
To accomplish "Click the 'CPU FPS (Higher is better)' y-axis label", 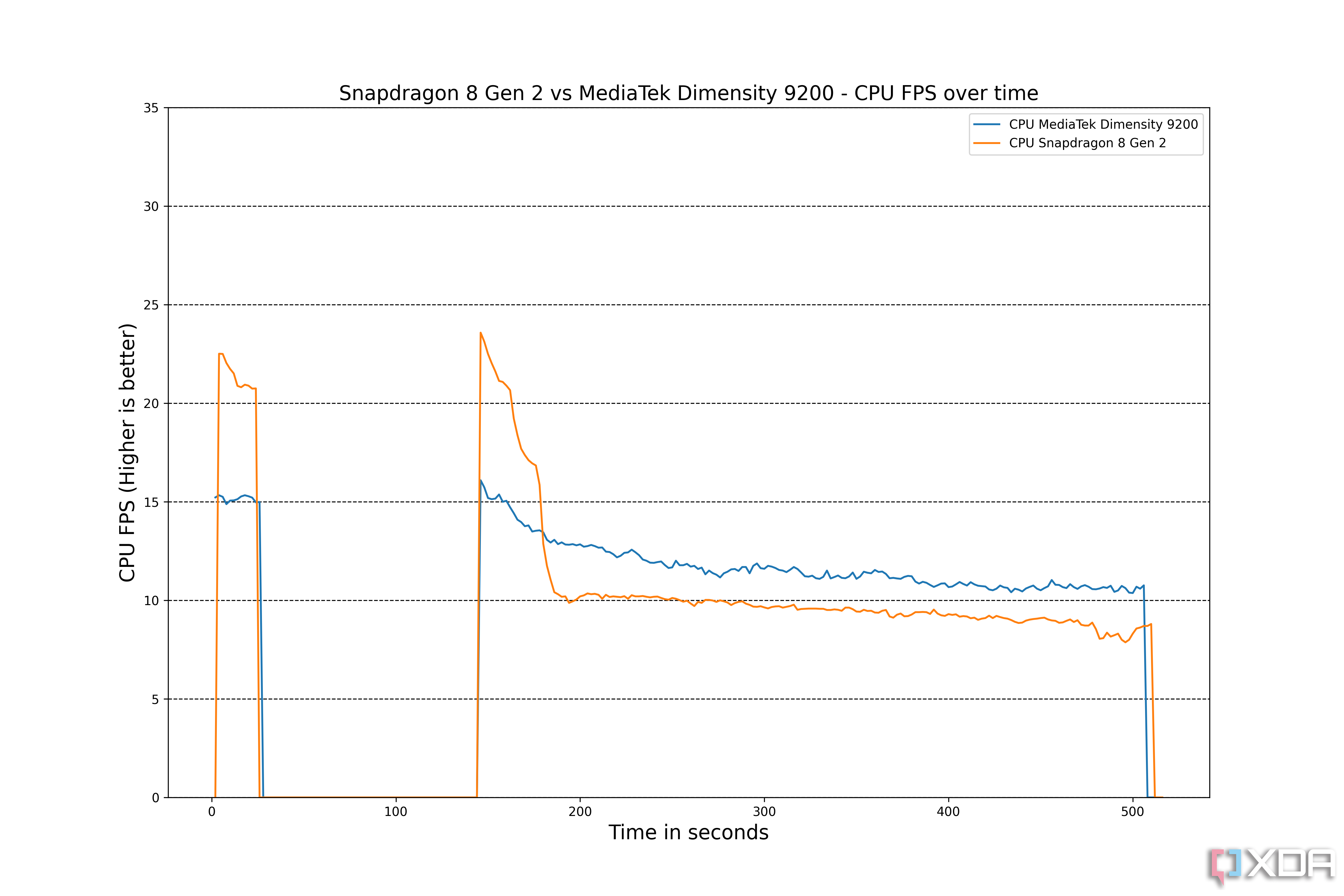I will [128, 452].
